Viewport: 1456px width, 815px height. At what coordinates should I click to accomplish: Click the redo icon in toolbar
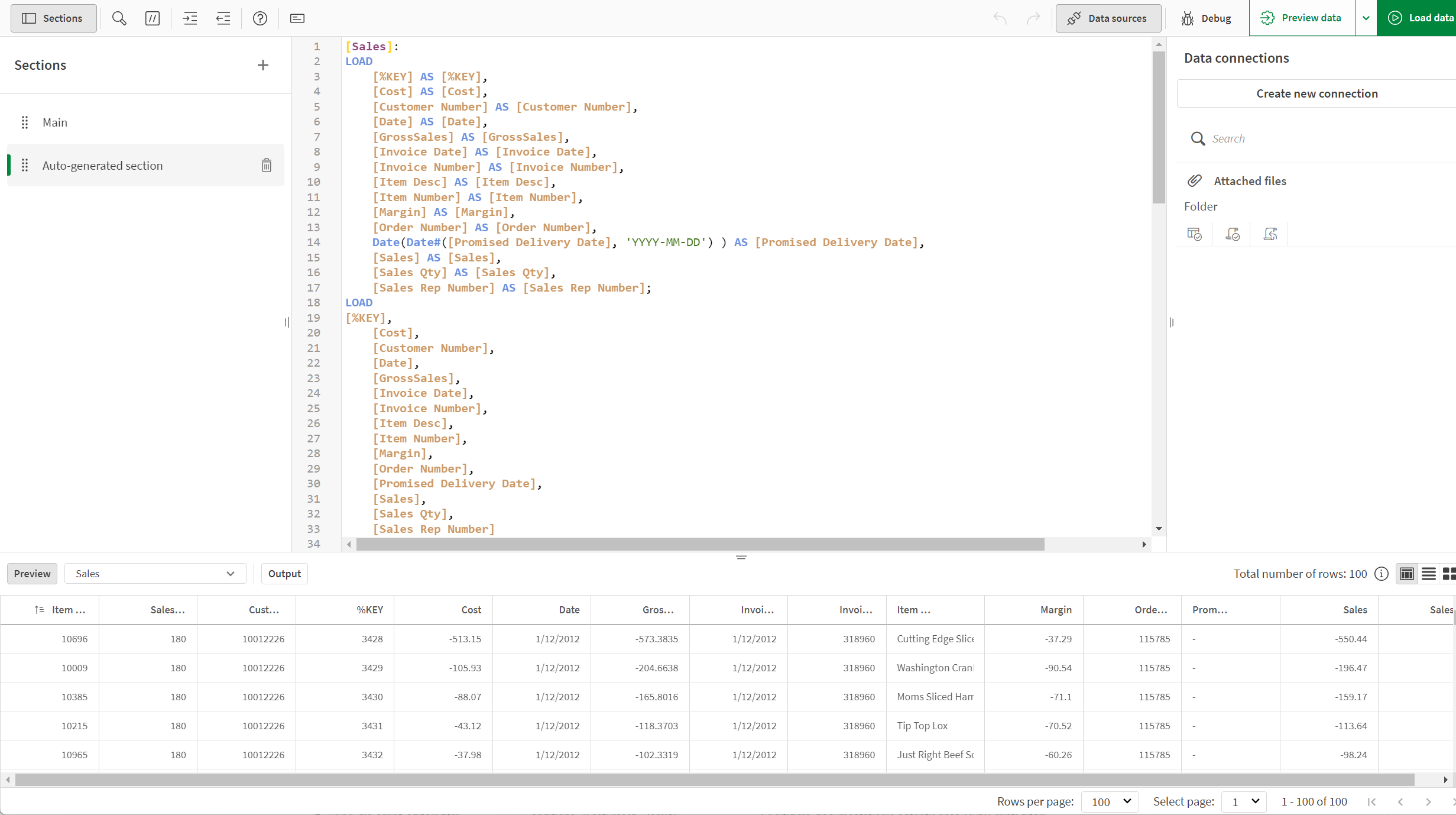click(x=1033, y=18)
